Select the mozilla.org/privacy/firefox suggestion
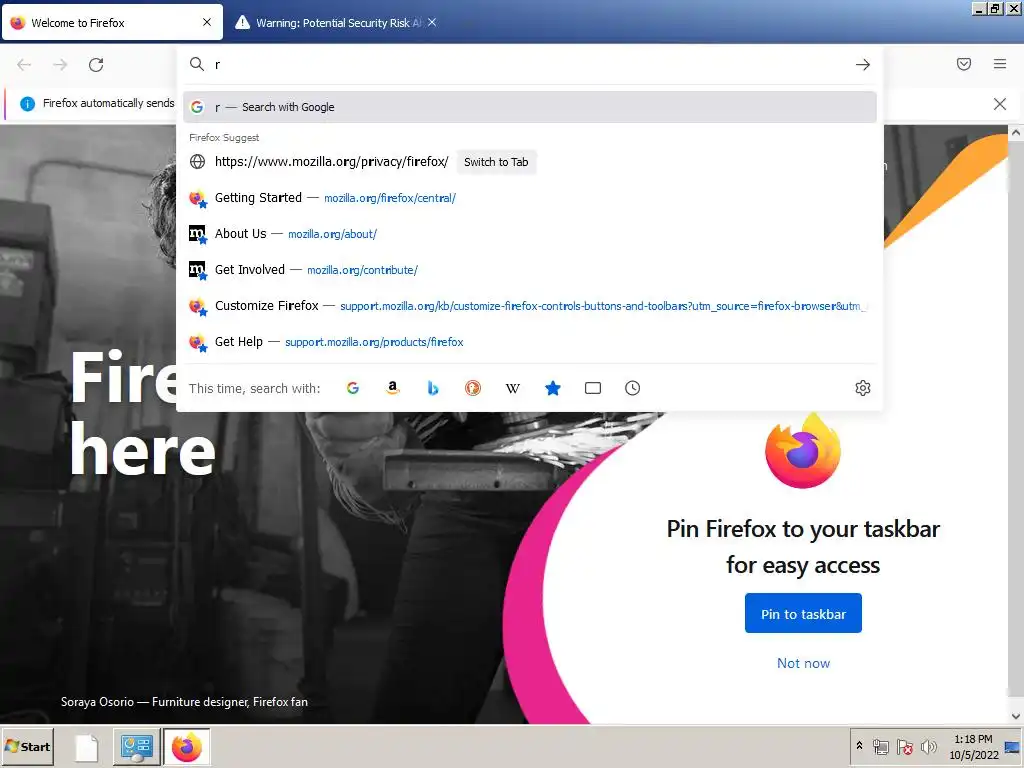The width and height of the screenshot is (1024, 768). pyautogui.click(x=530, y=162)
